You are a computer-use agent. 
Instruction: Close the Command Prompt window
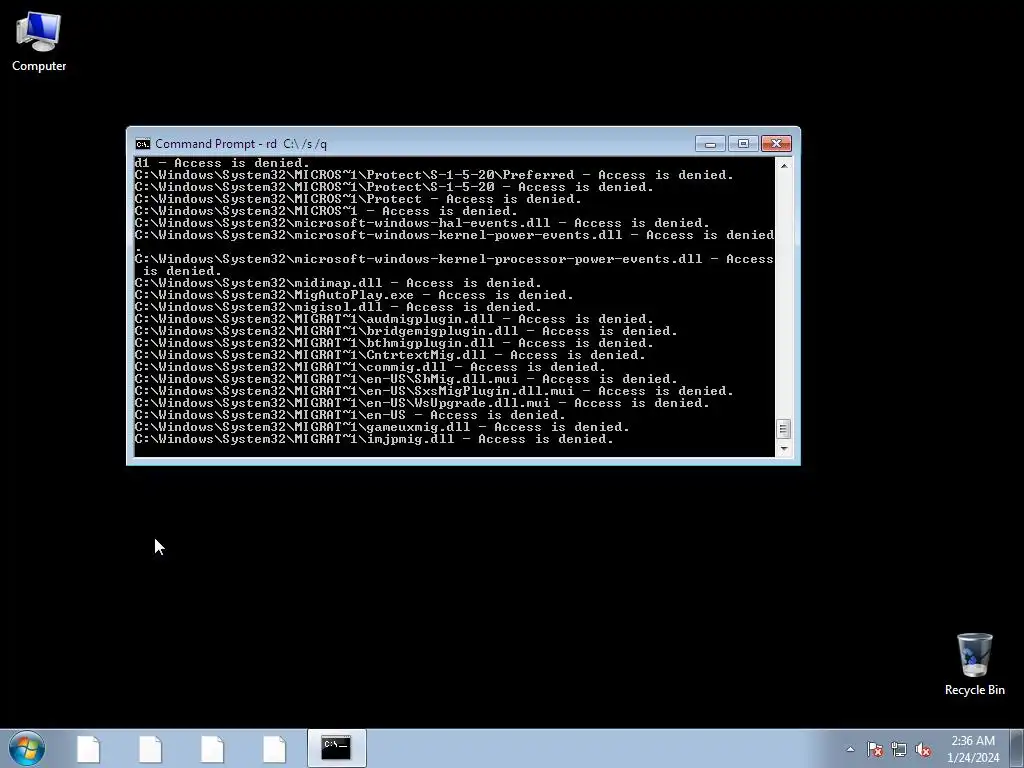click(x=776, y=144)
